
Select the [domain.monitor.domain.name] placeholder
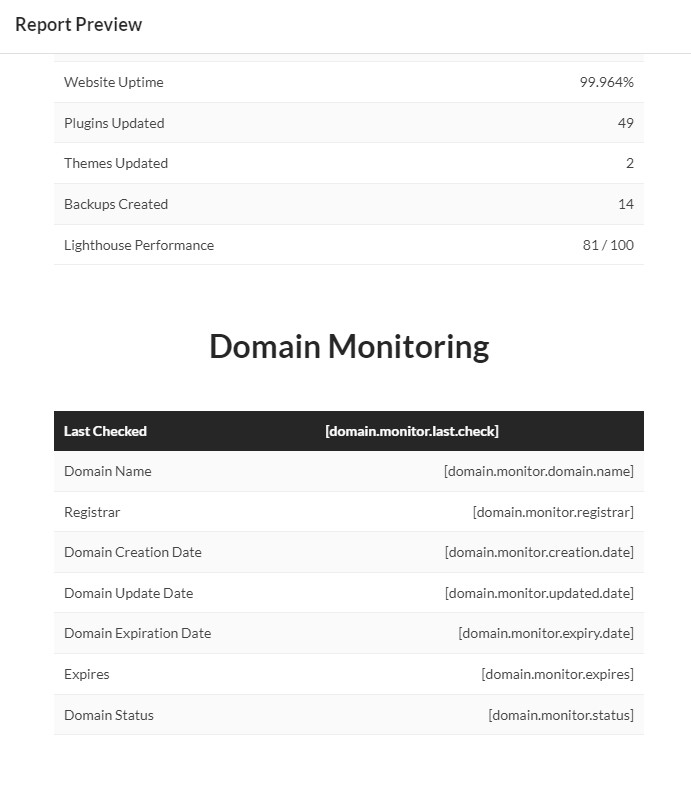point(538,471)
